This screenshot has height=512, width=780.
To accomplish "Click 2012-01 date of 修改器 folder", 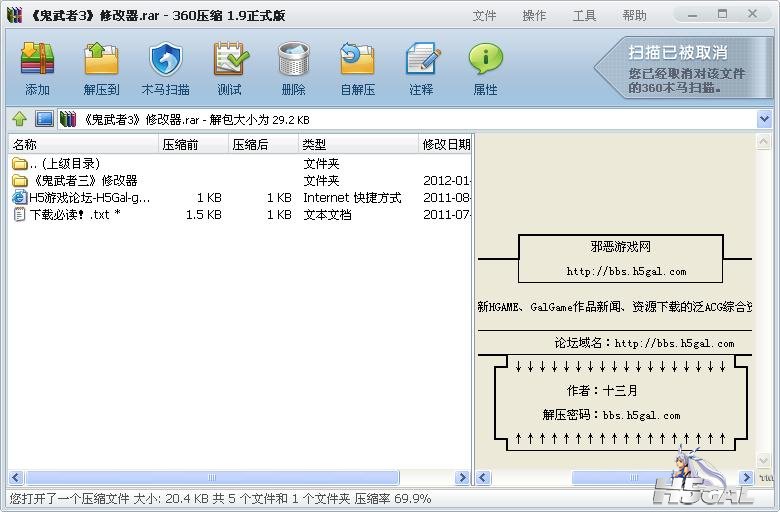I will click(447, 180).
